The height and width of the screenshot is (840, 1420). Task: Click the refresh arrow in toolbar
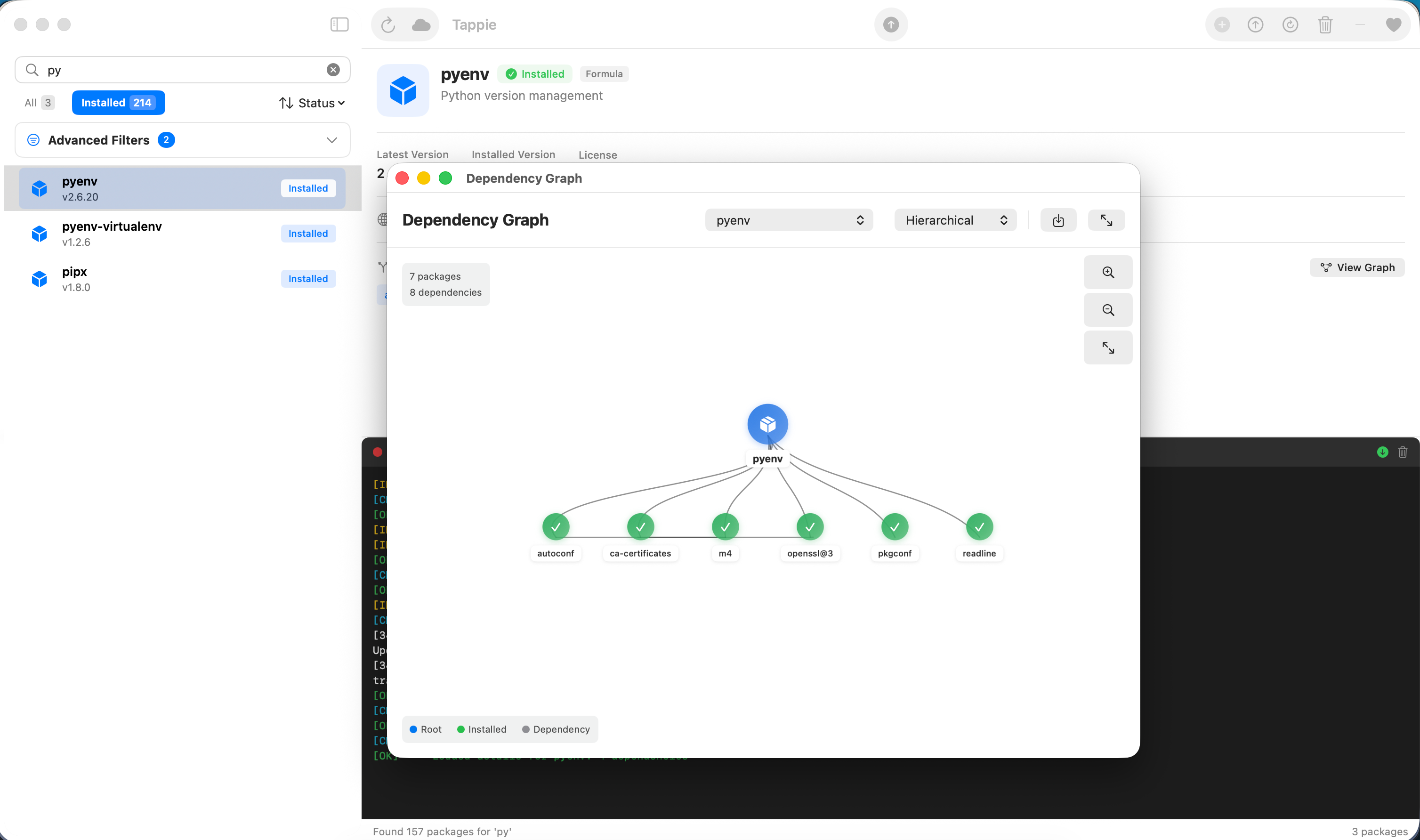pos(387,24)
